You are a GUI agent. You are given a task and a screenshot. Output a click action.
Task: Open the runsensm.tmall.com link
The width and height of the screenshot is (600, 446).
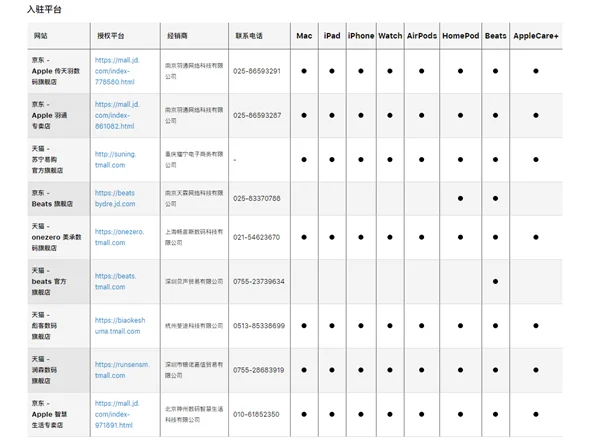[122, 370]
